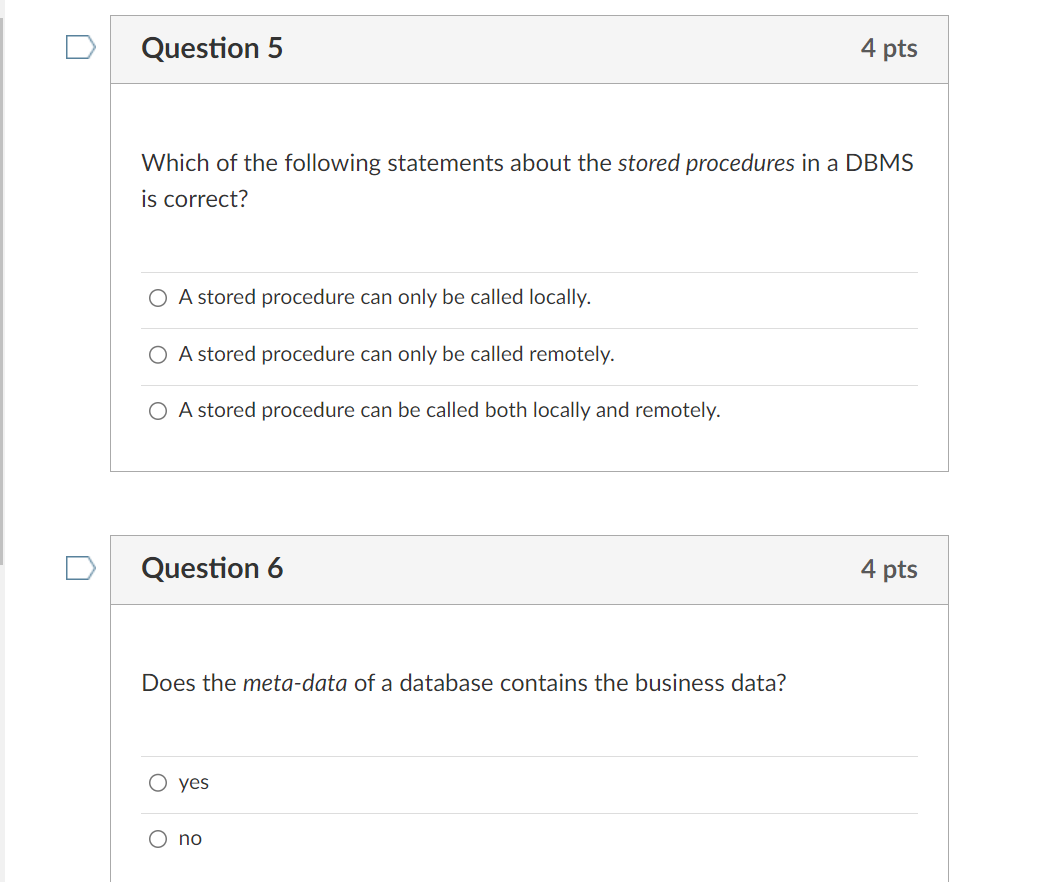Flag Question 5 for review
The height and width of the screenshot is (882, 1053).
tap(82, 47)
